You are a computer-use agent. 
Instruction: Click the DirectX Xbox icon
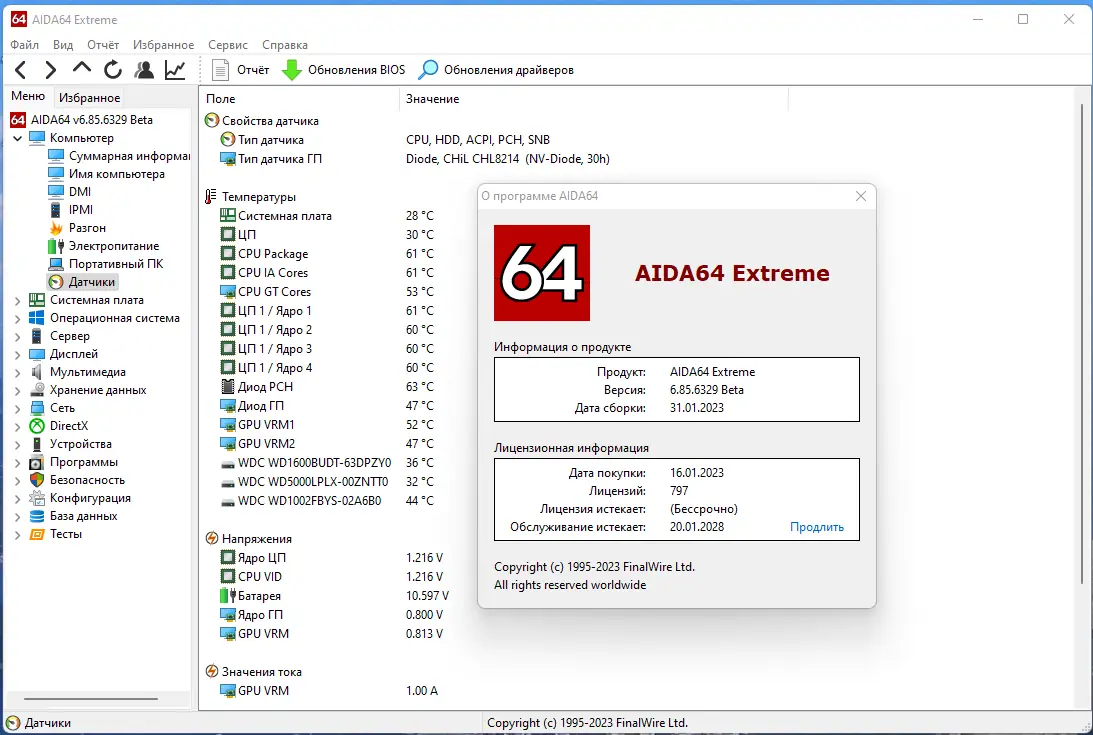point(37,426)
